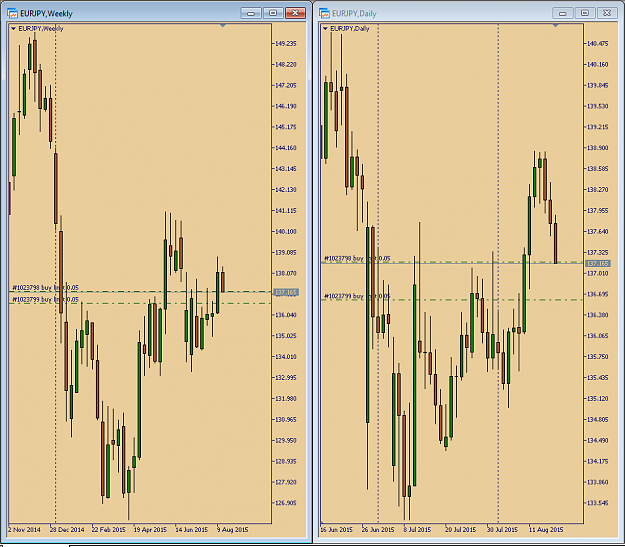Click price level 136.065 on Daily axis

pyautogui.click(x=597, y=336)
